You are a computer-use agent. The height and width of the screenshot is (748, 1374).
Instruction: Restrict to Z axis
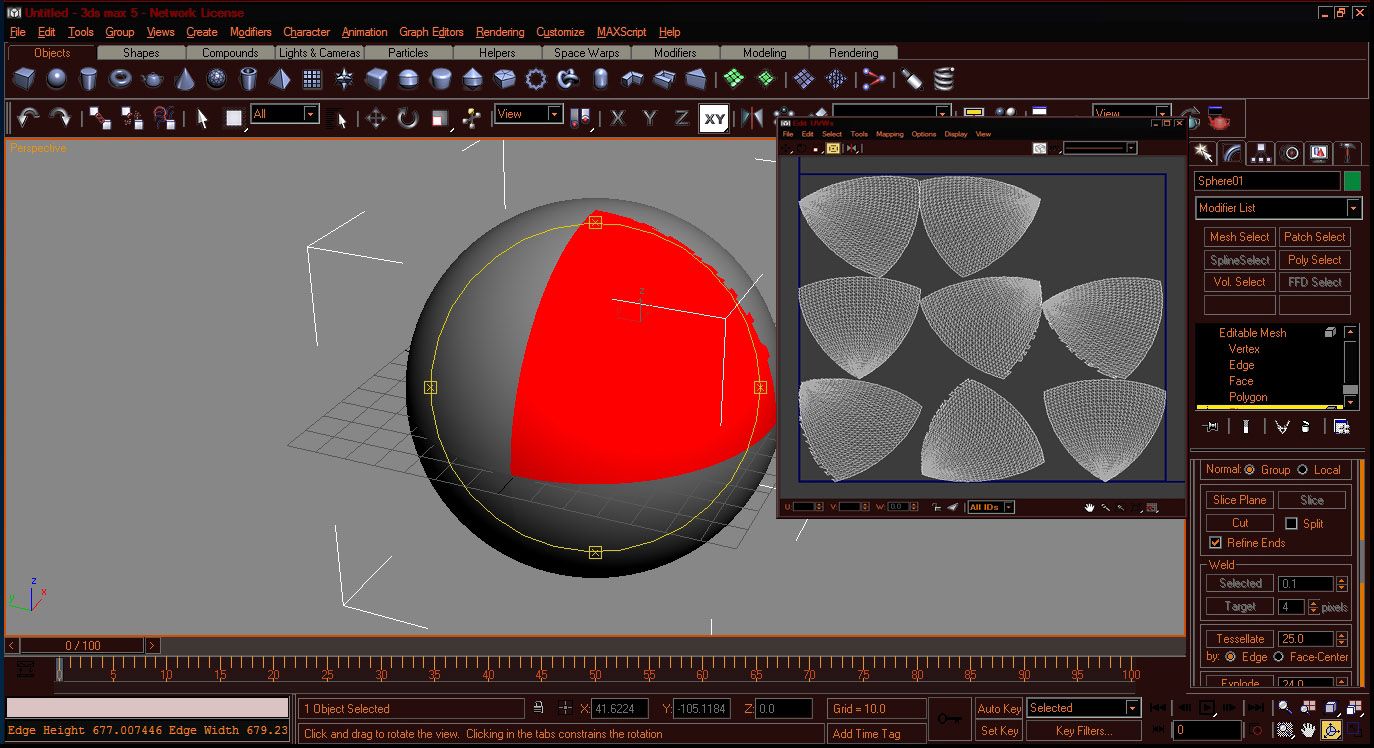pyautogui.click(x=682, y=118)
